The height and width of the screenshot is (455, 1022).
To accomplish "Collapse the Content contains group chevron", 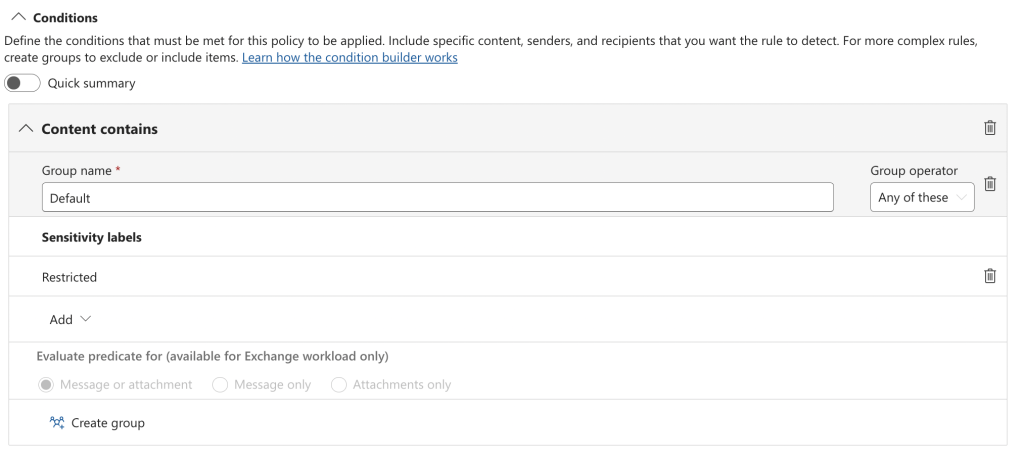I will tap(25, 129).
